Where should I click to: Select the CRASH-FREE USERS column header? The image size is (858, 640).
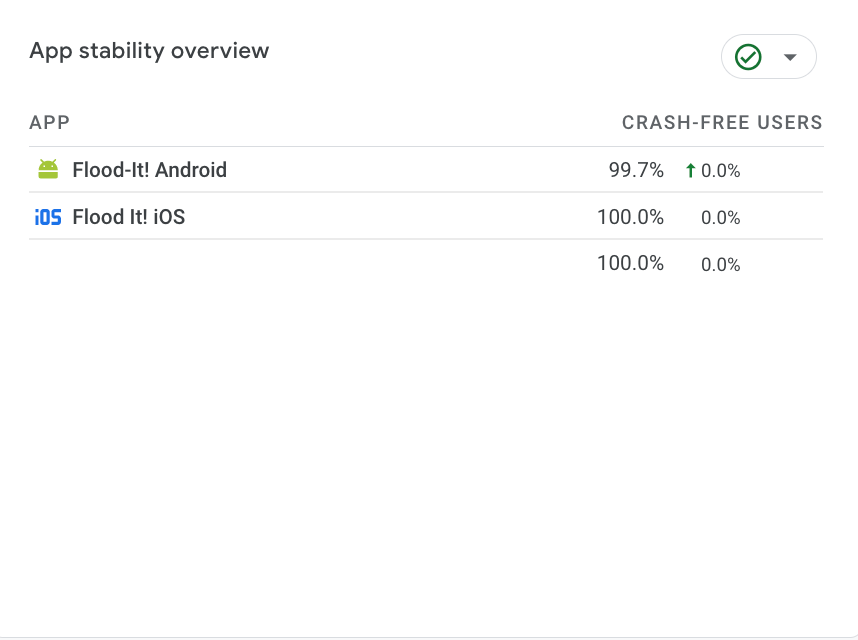[x=722, y=122]
